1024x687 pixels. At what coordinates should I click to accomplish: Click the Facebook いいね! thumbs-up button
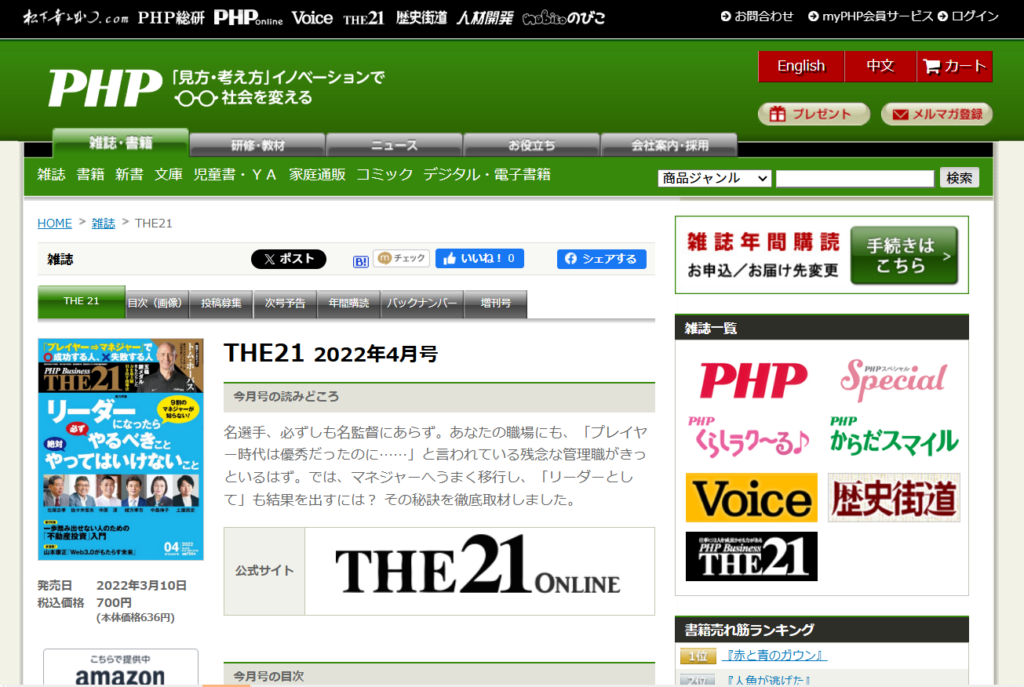point(479,259)
